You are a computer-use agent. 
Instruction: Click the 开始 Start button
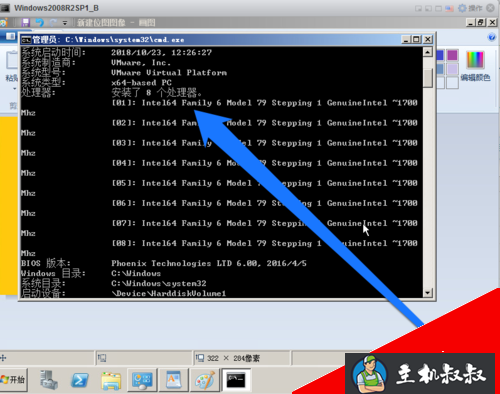pyautogui.click(x=13, y=380)
